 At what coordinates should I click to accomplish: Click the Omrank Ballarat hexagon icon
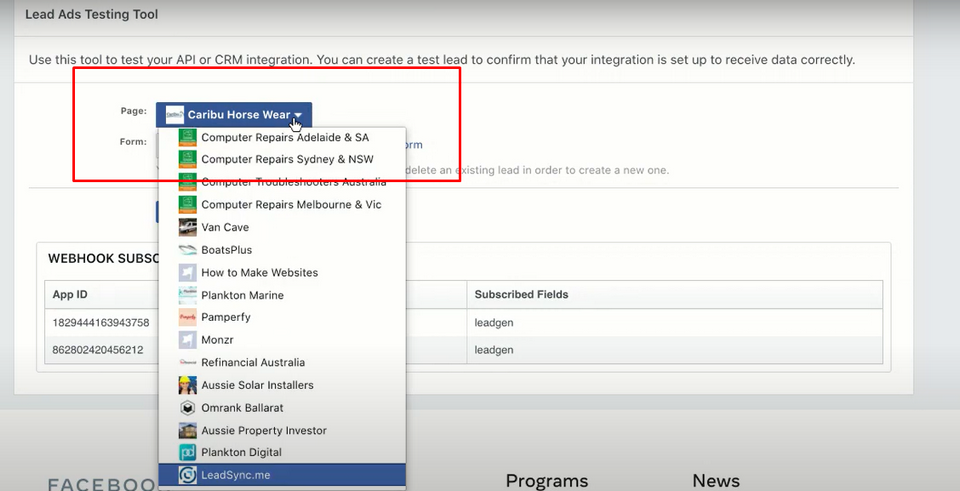click(x=187, y=408)
